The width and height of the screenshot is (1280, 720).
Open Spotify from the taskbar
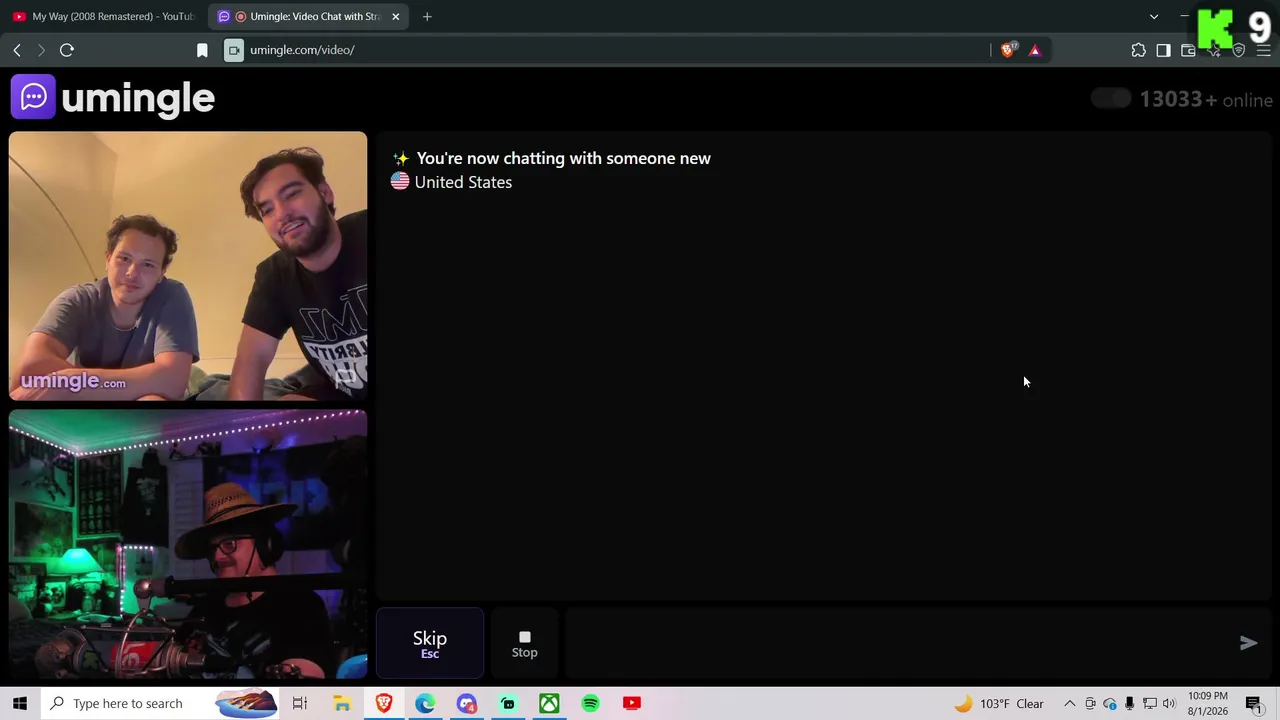point(590,703)
